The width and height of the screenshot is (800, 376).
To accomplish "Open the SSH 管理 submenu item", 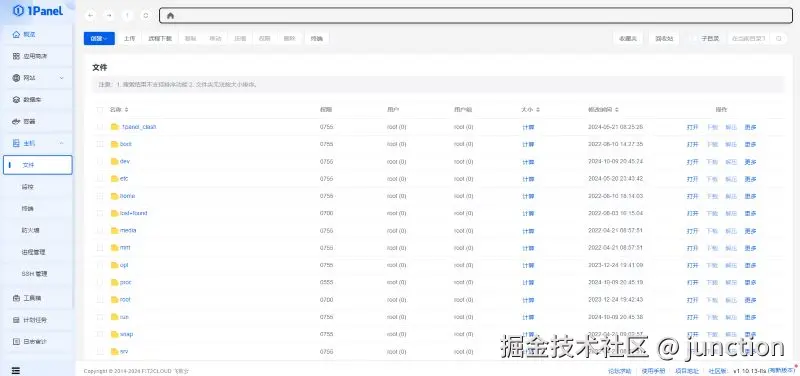I will 38,273.
